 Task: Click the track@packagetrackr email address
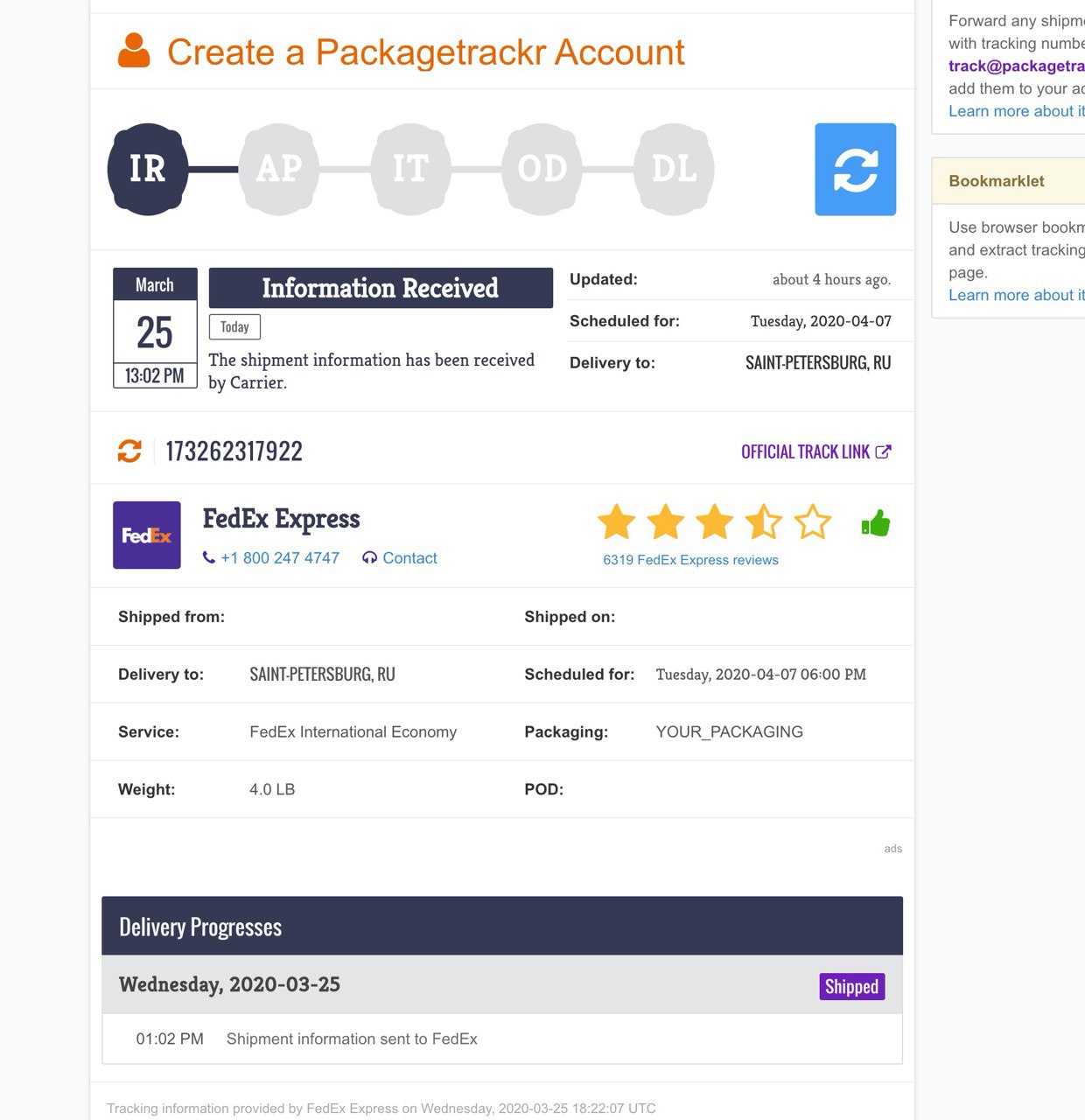coord(1017,66)
